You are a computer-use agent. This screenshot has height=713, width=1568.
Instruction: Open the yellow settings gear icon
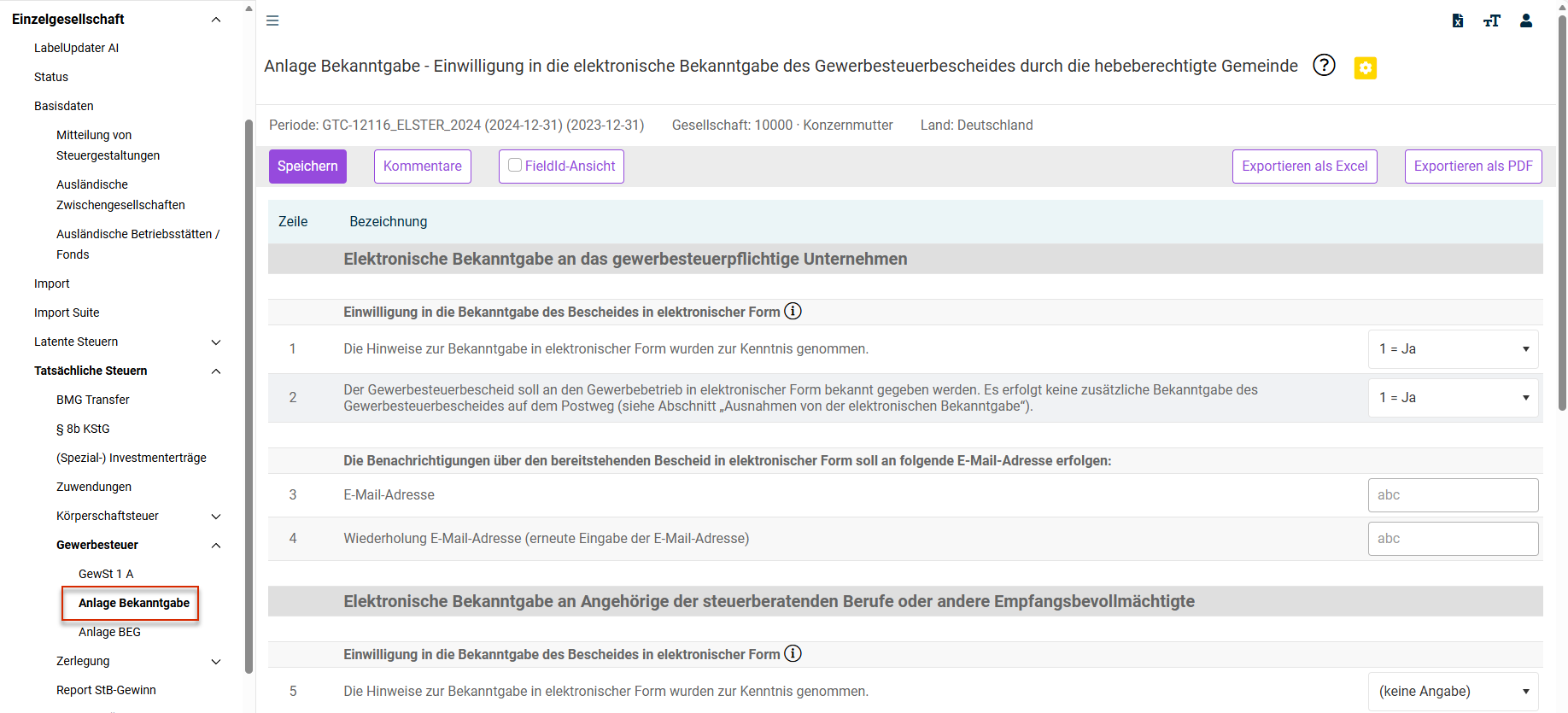pos(1366,67)
